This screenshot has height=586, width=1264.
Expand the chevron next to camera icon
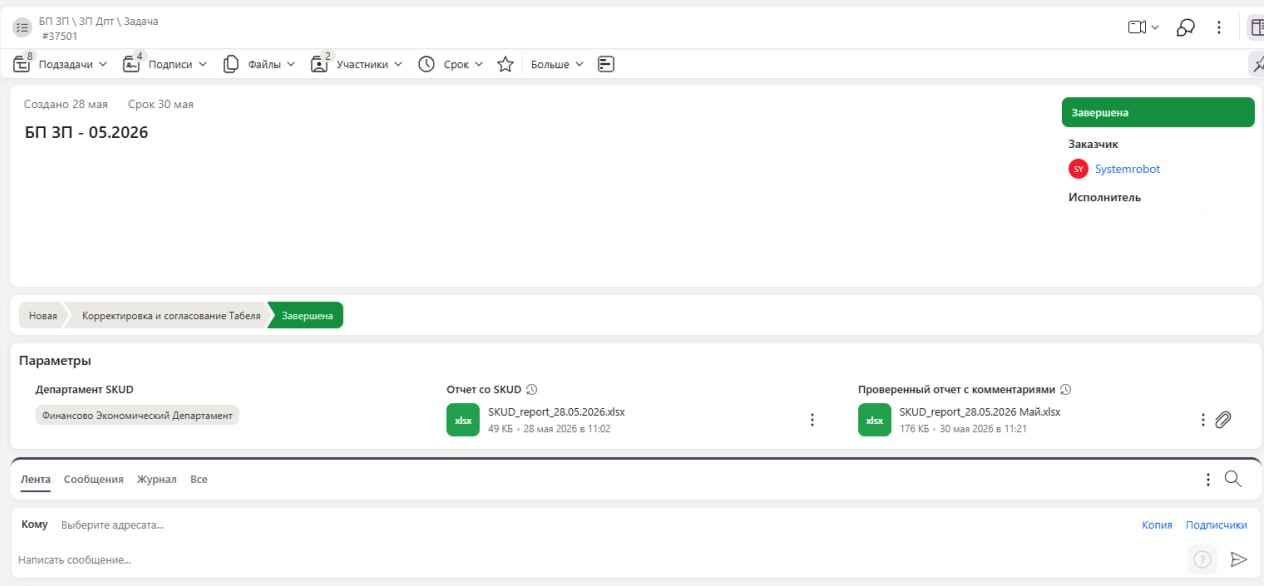(x=1155, y=28)
